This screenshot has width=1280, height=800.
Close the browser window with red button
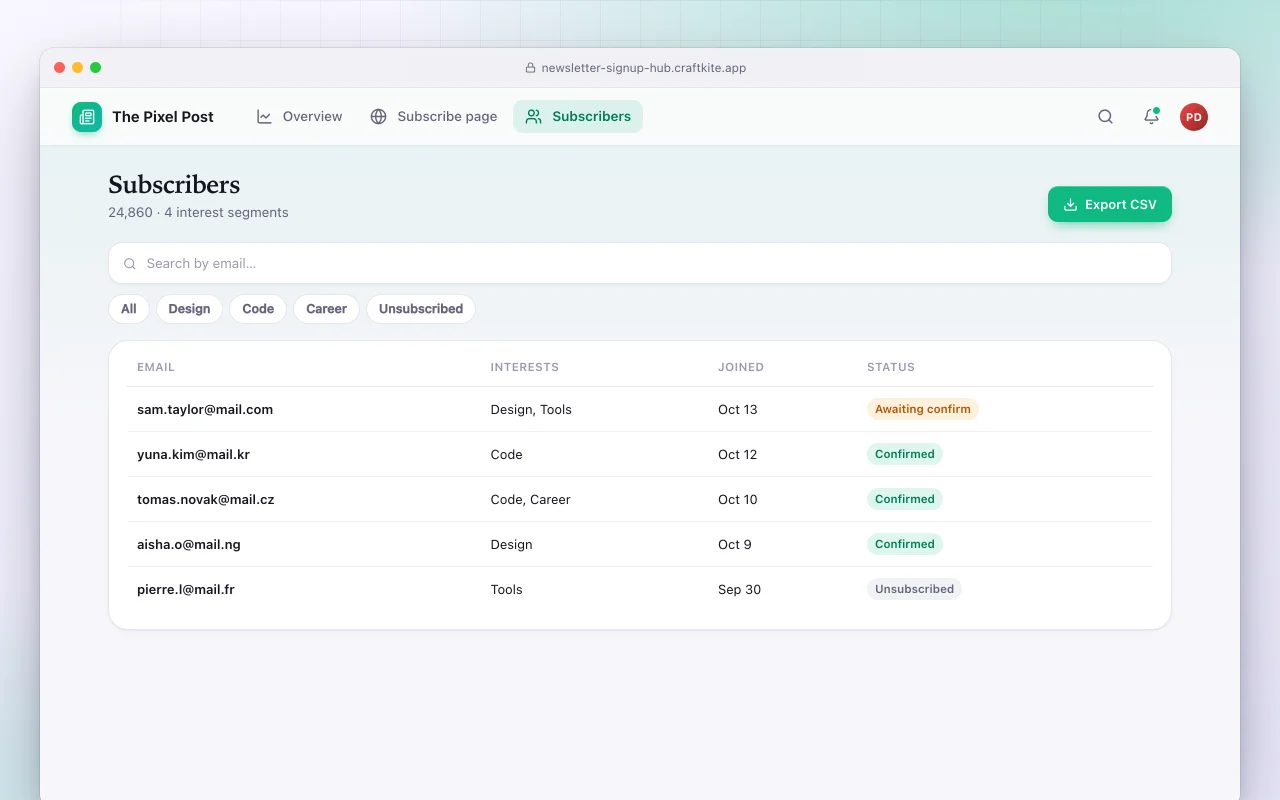click(x=60, y=68)
